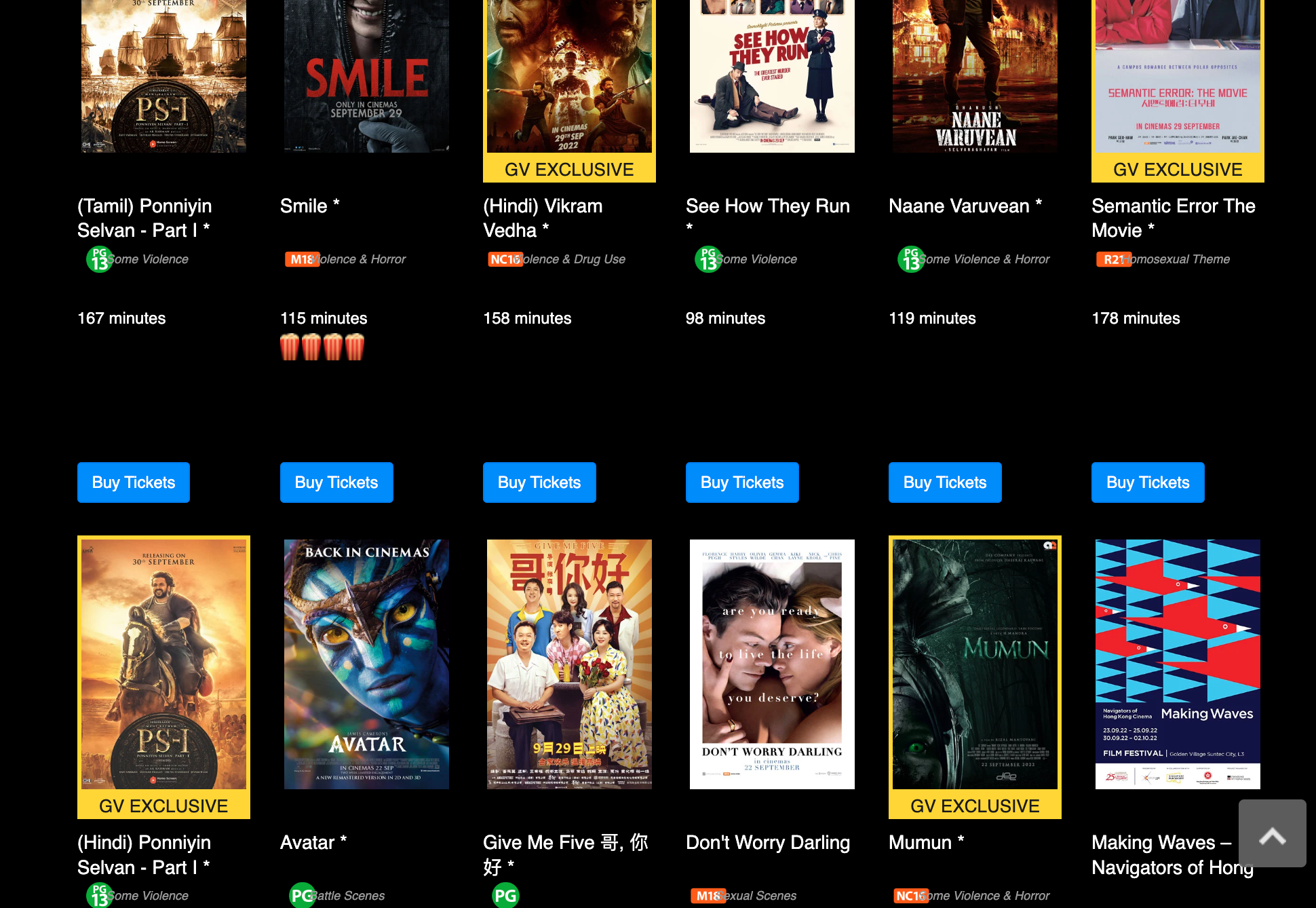Open title (Hindi) Ponniyin Selvan - Part I
This screenshot has width=1316, height=908.
click(144, 854)
